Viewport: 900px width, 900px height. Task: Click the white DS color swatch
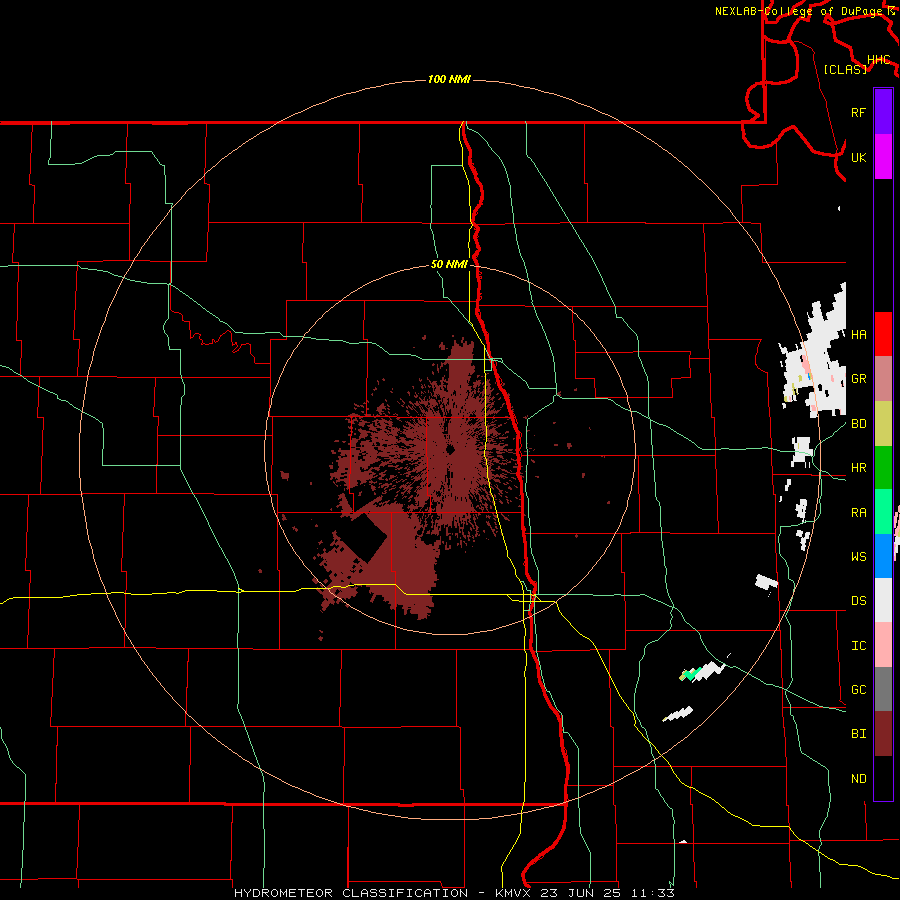(883, 600)
